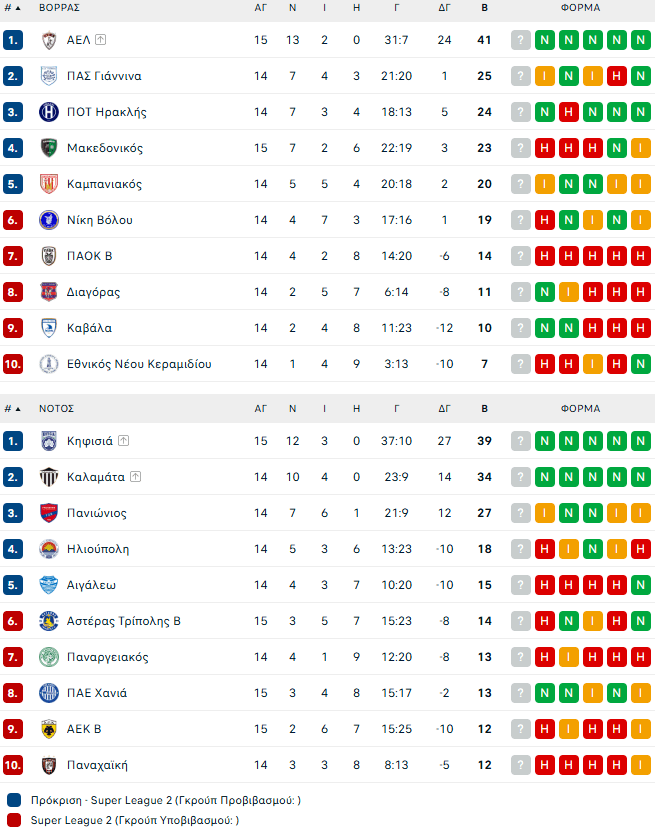The image size is (655, 838).
Task: Click the ΠΟΤ Ηρακλής team logo
Action: (x=48, y=112)
